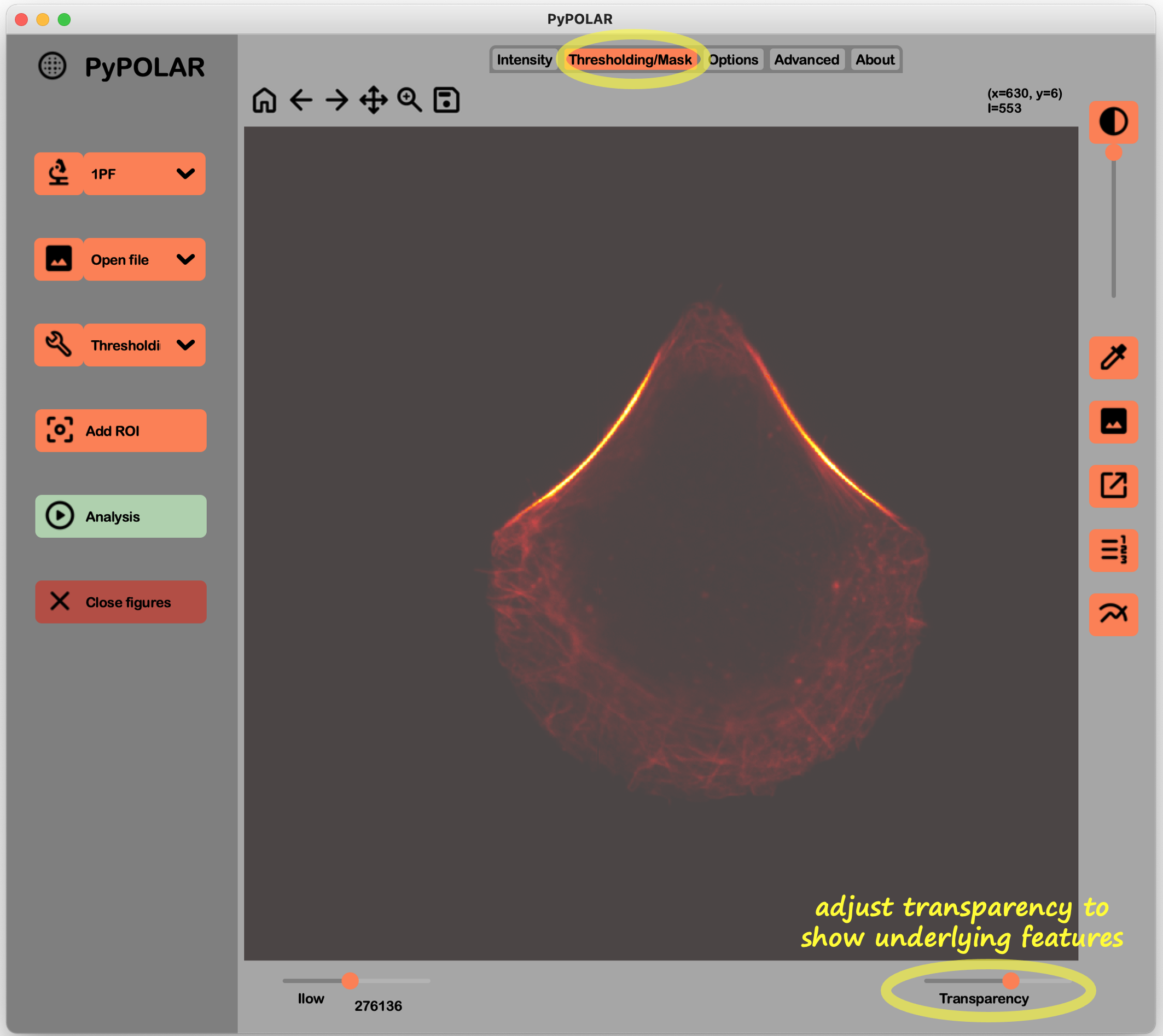Click the numbered list icon button
Viewport: 1163px width, 1036px height.
click(1113, 550)
